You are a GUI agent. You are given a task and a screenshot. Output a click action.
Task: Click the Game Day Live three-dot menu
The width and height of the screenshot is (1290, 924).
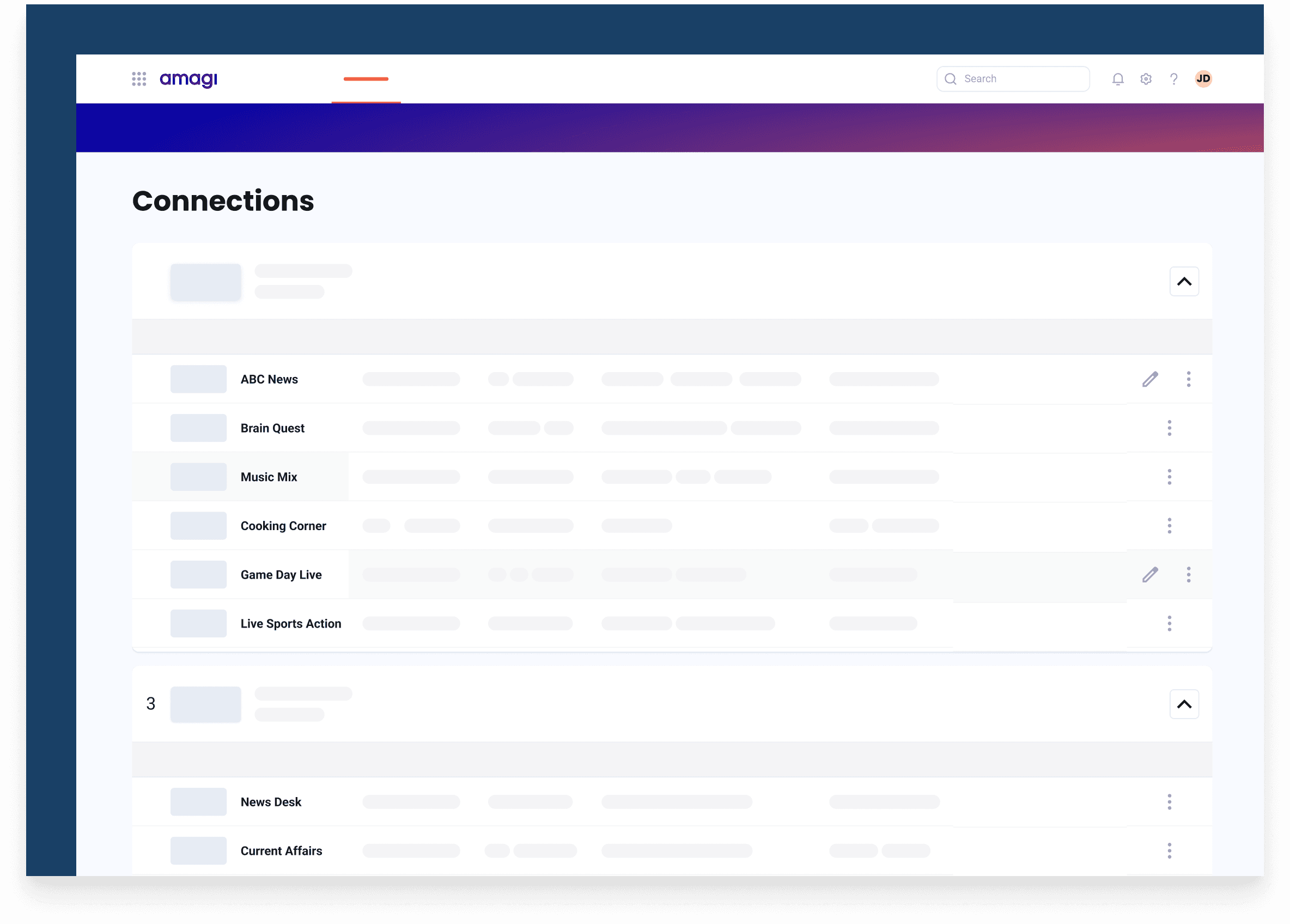1188,574
